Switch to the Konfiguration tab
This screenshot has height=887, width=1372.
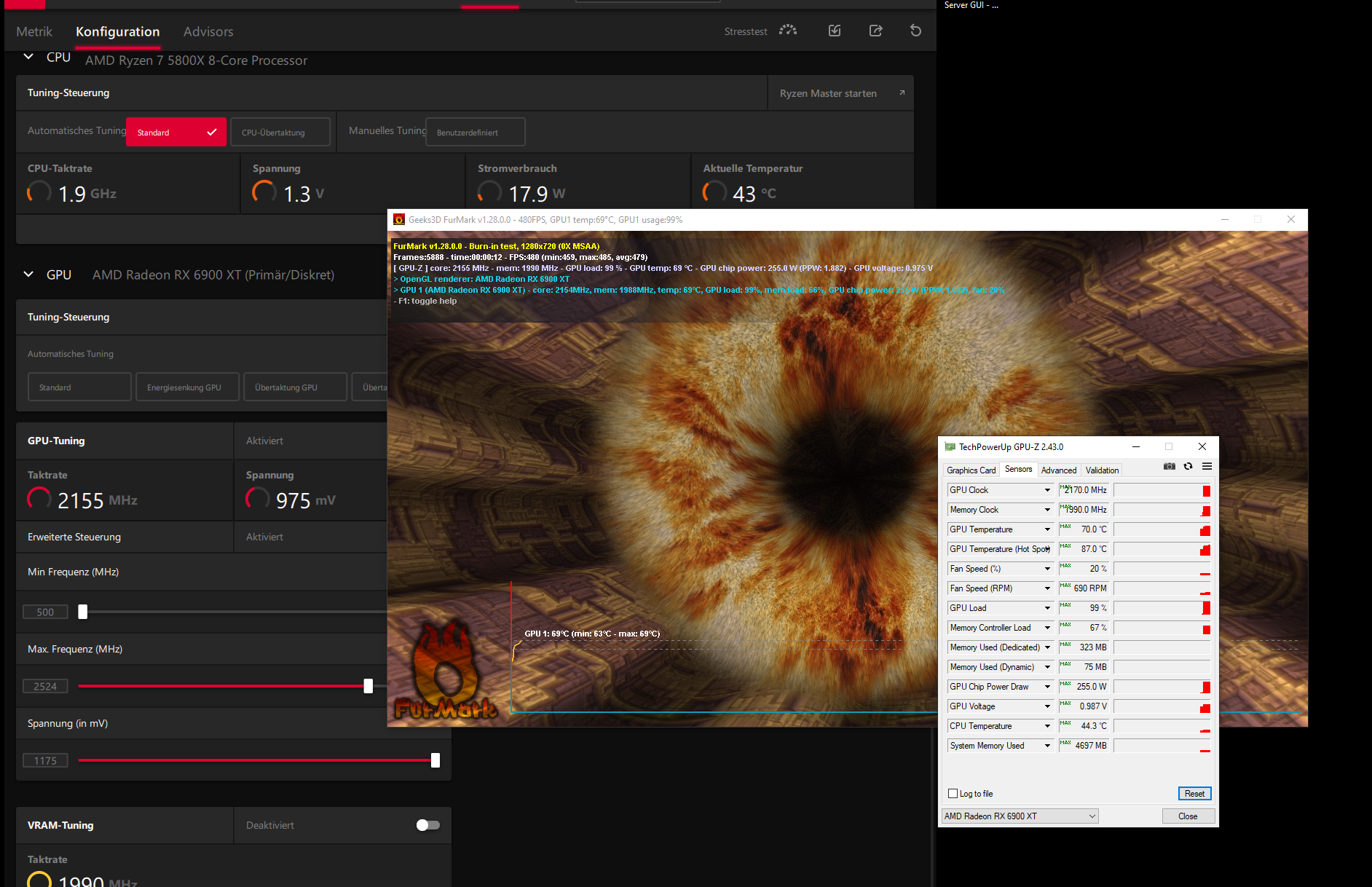point(118,31)
